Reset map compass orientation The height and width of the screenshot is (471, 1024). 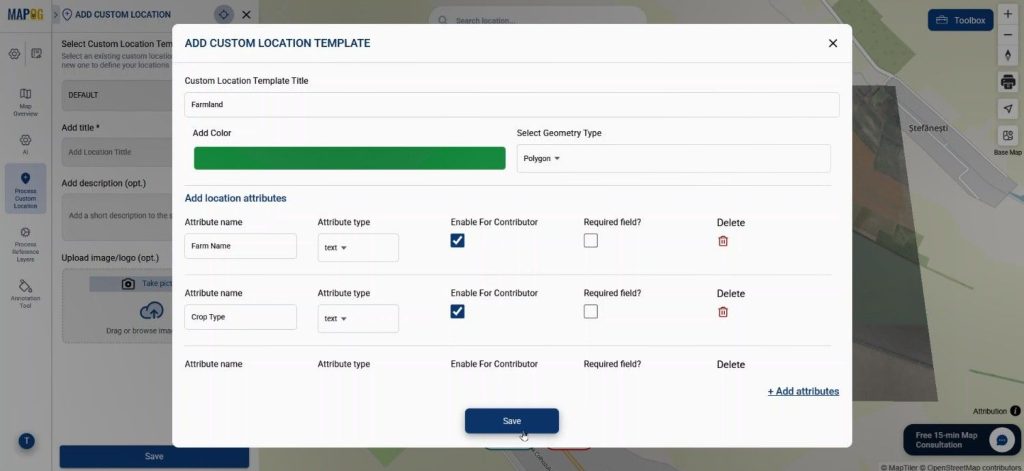point(1008,56)
